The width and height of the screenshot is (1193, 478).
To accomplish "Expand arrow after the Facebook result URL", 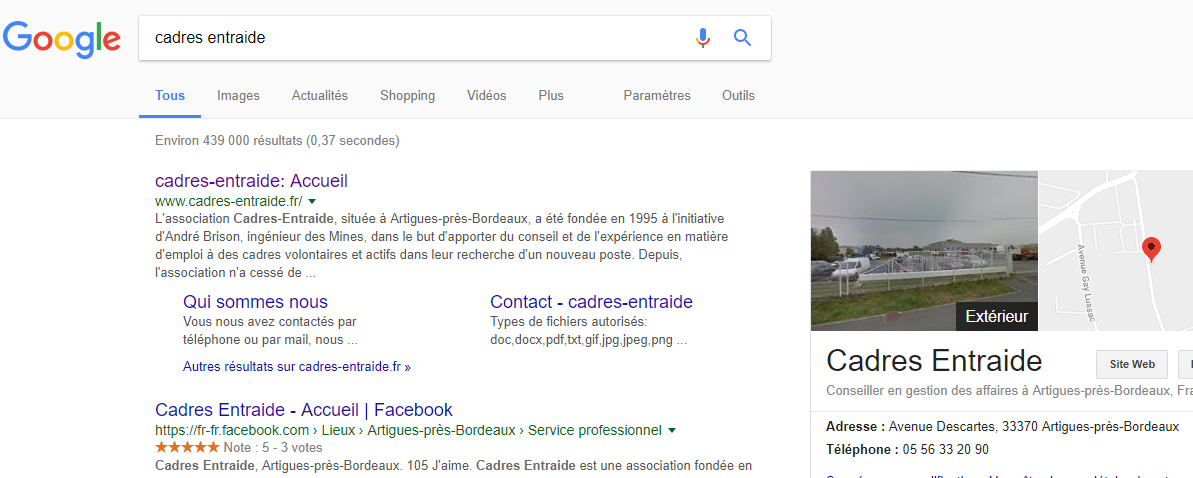I will coord(671,431).
